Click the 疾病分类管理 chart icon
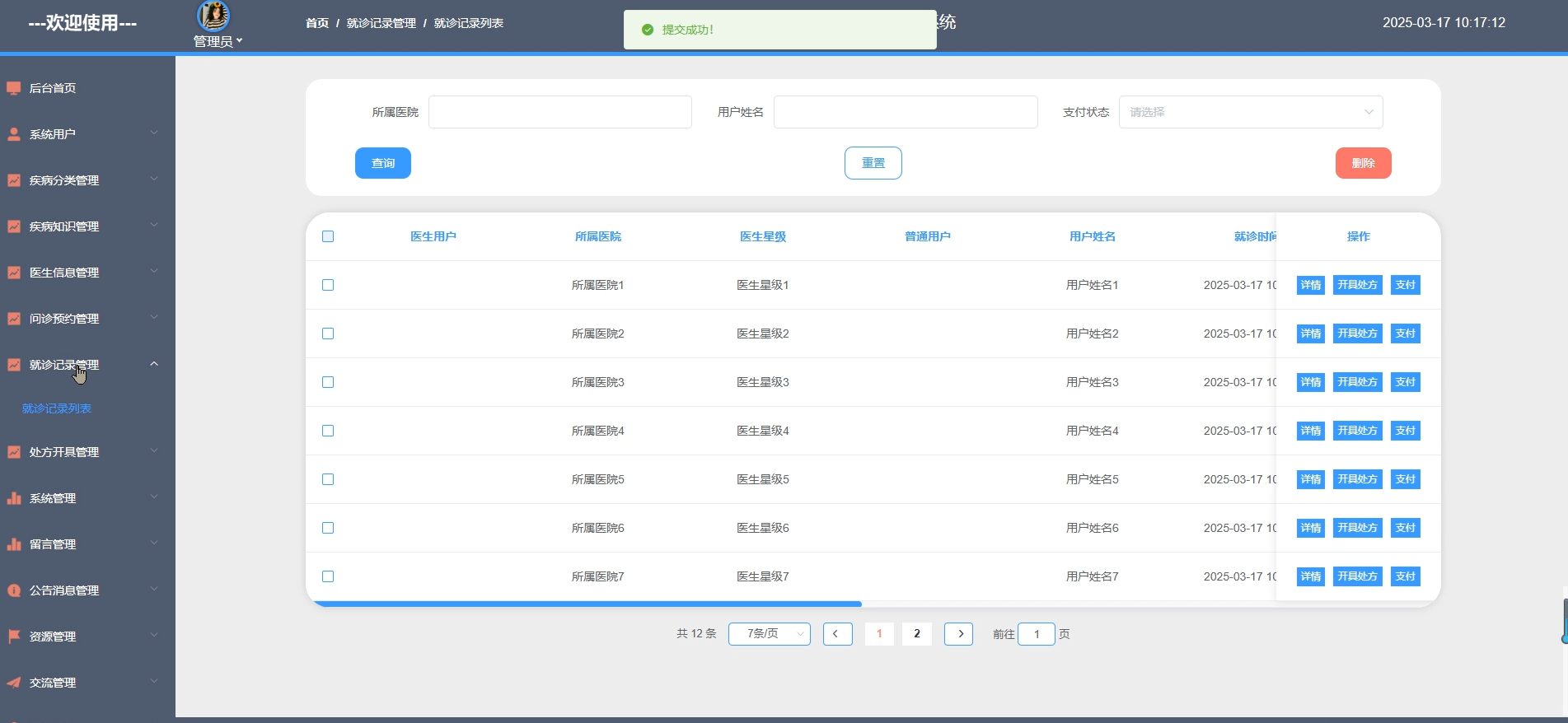This screenshot has height=723, width=1568. [x=14, y=180]
